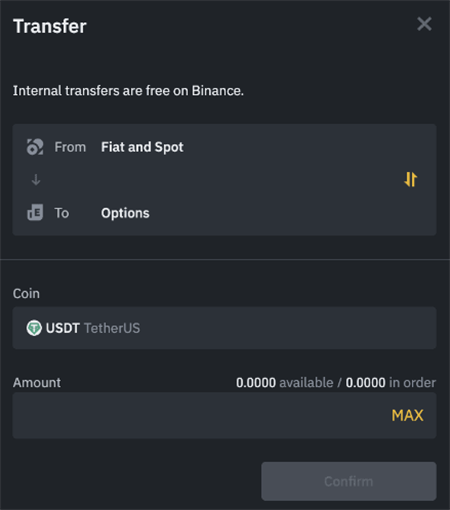The width and height of the screenshot is (450, 510).
Task: Click the 0.0000 available balance text
Action: [285, 383]
